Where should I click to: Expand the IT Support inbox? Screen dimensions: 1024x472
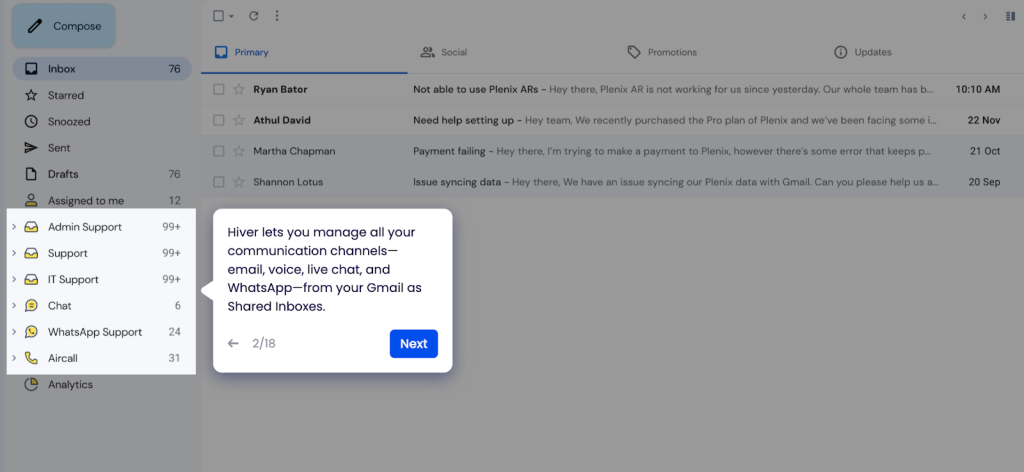click(14, 279)
